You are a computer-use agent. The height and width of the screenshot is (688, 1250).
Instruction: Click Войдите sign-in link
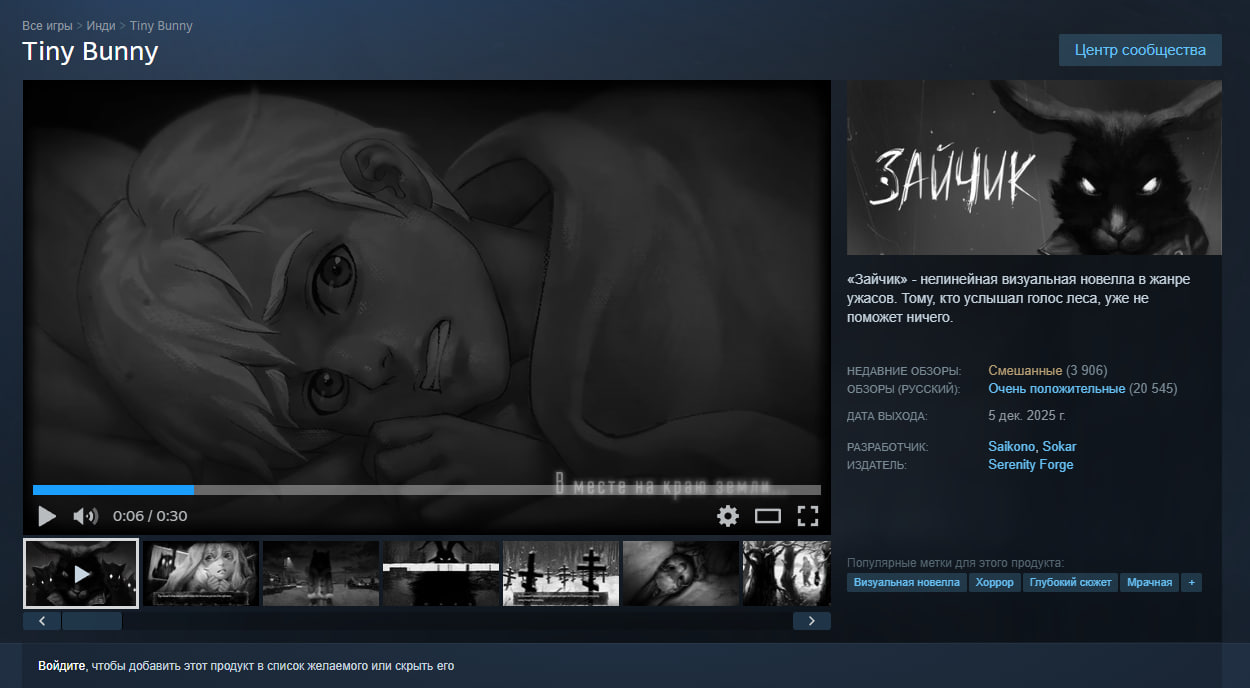[63, 665]
